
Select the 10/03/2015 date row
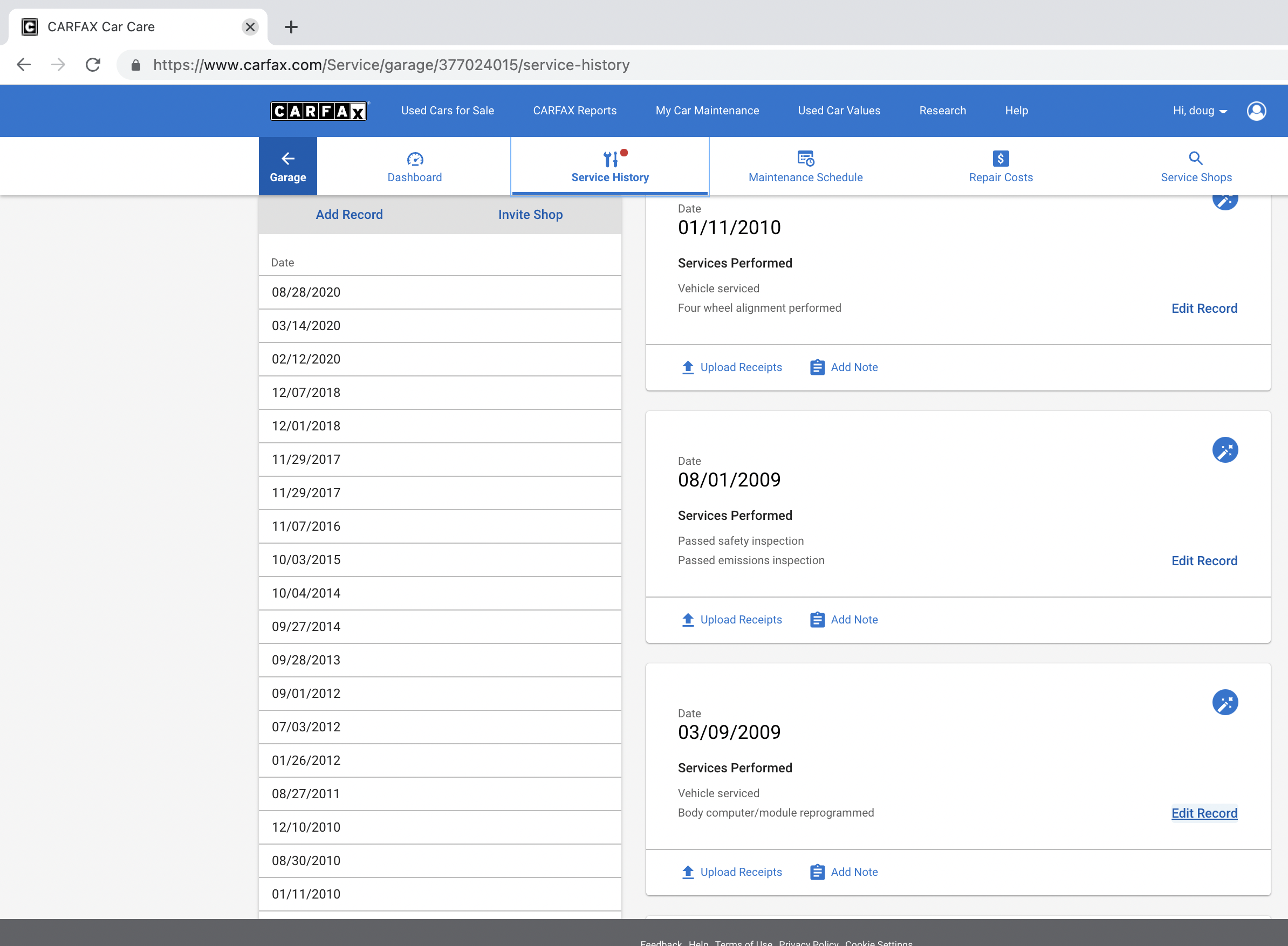[x=440, y=560]
